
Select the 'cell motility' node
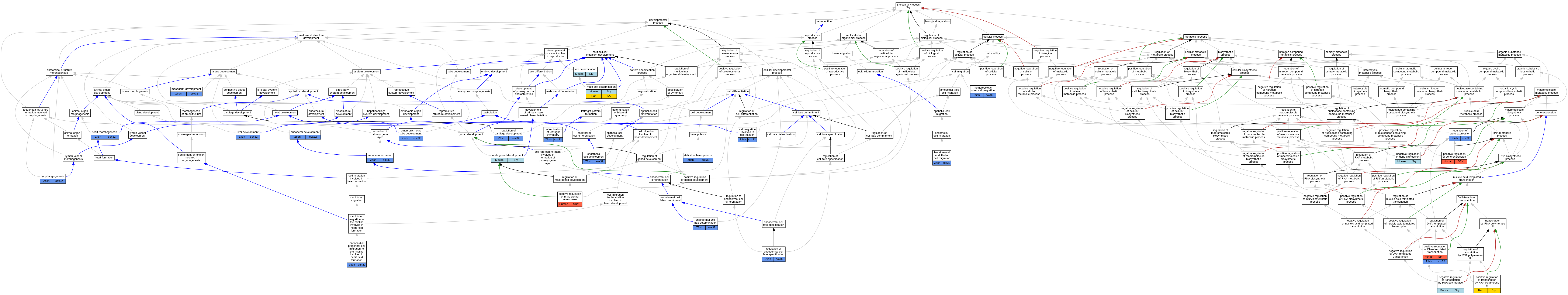point(993,54)
